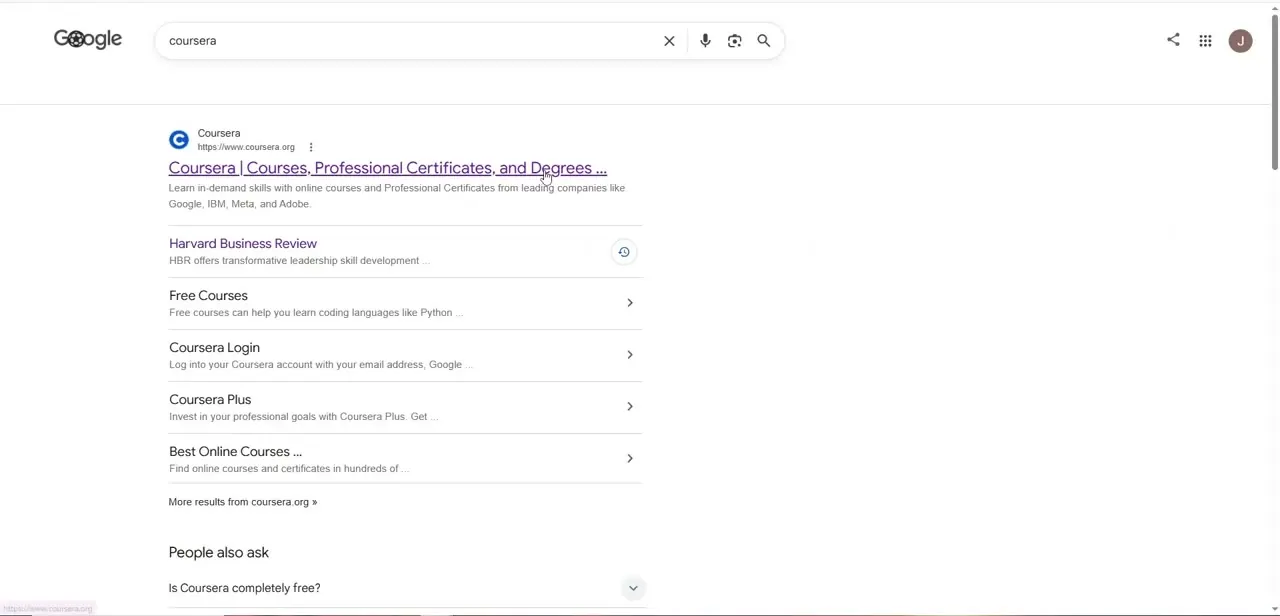Click the chevron beside Coursera Plus

click(630, 407)
